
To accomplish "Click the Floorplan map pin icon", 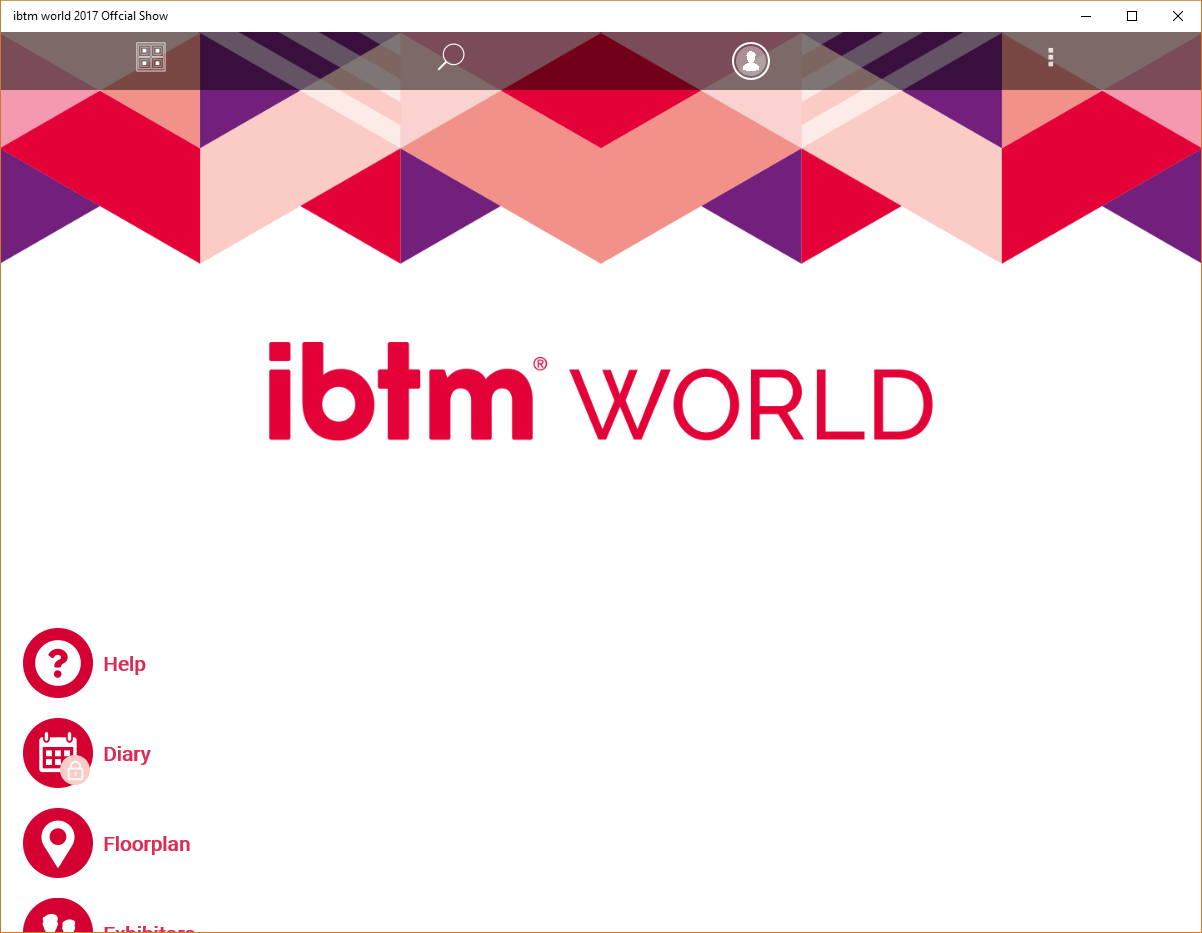I will (58, 843).
